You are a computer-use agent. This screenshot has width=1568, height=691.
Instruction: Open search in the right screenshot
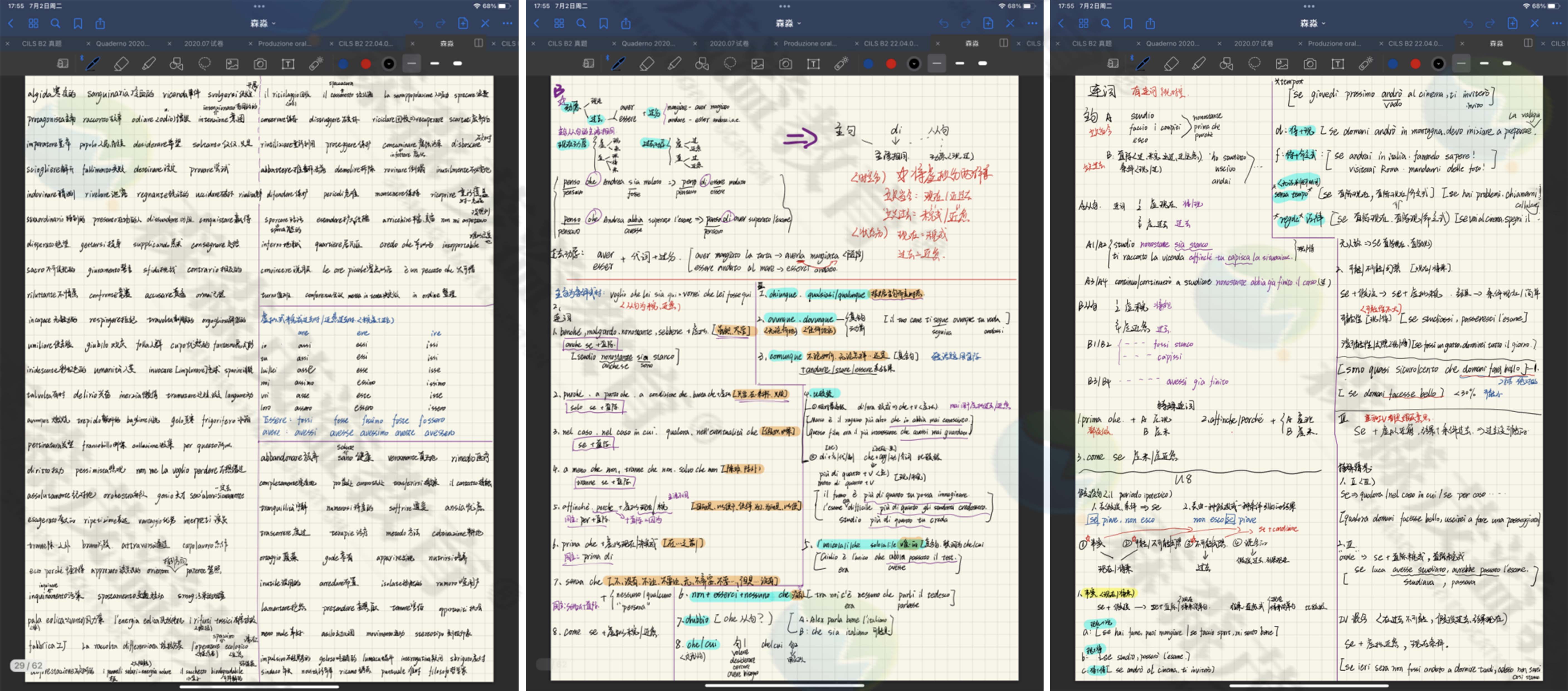(1106, 24)
